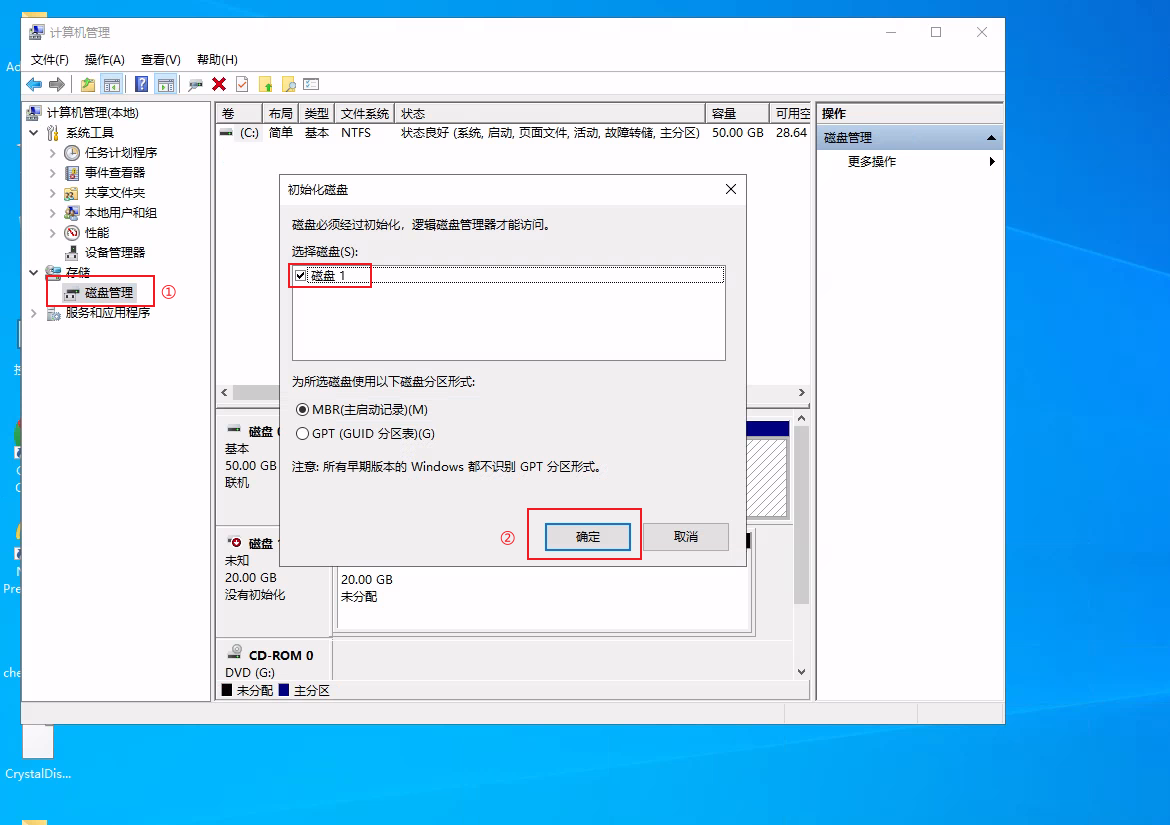This screenshot has height=825, width=1170.
Task: Click the Up one level folder icon
Action: tap(88, 84)
